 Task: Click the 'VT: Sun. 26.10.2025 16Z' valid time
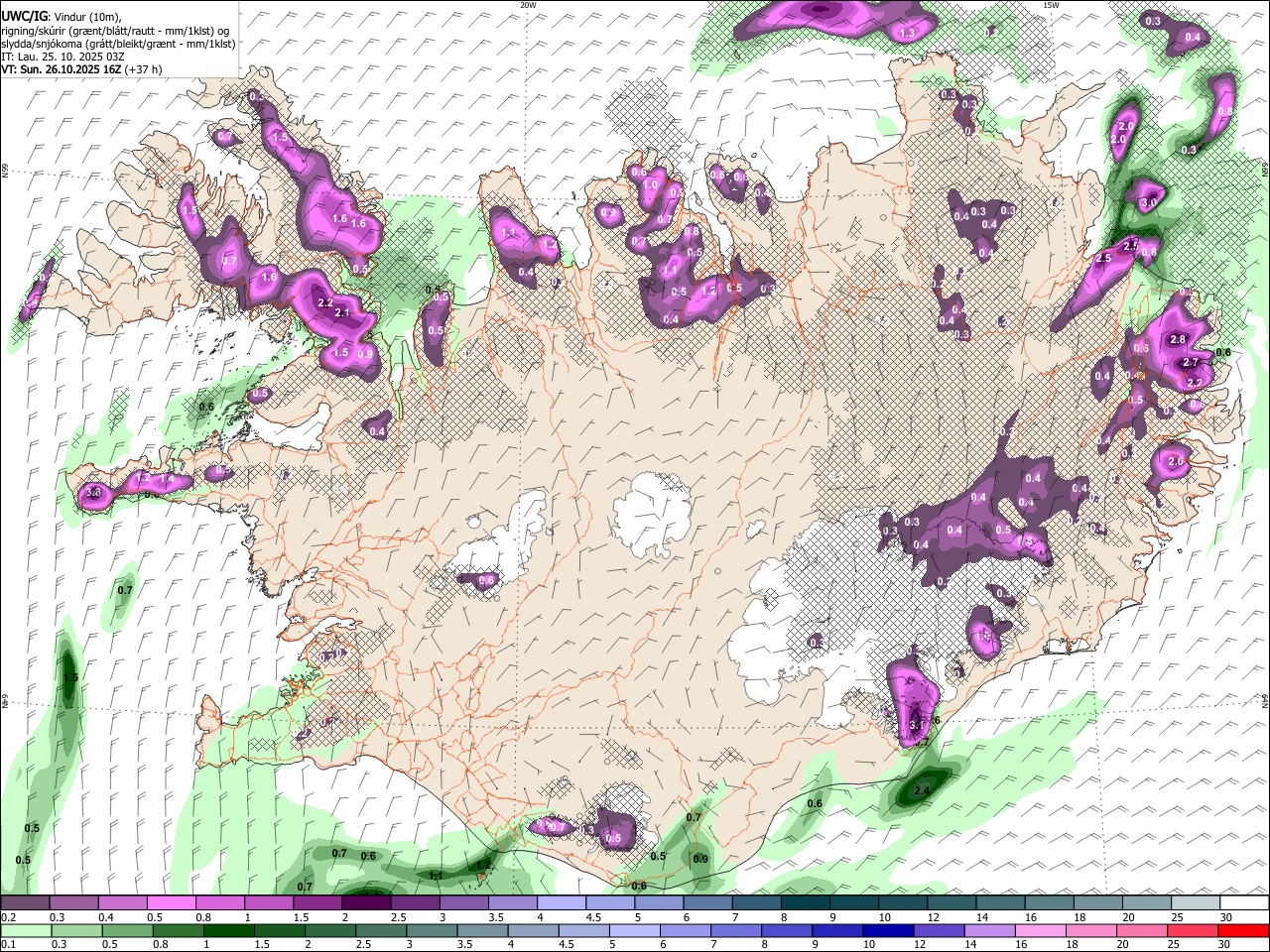point(61,69)
